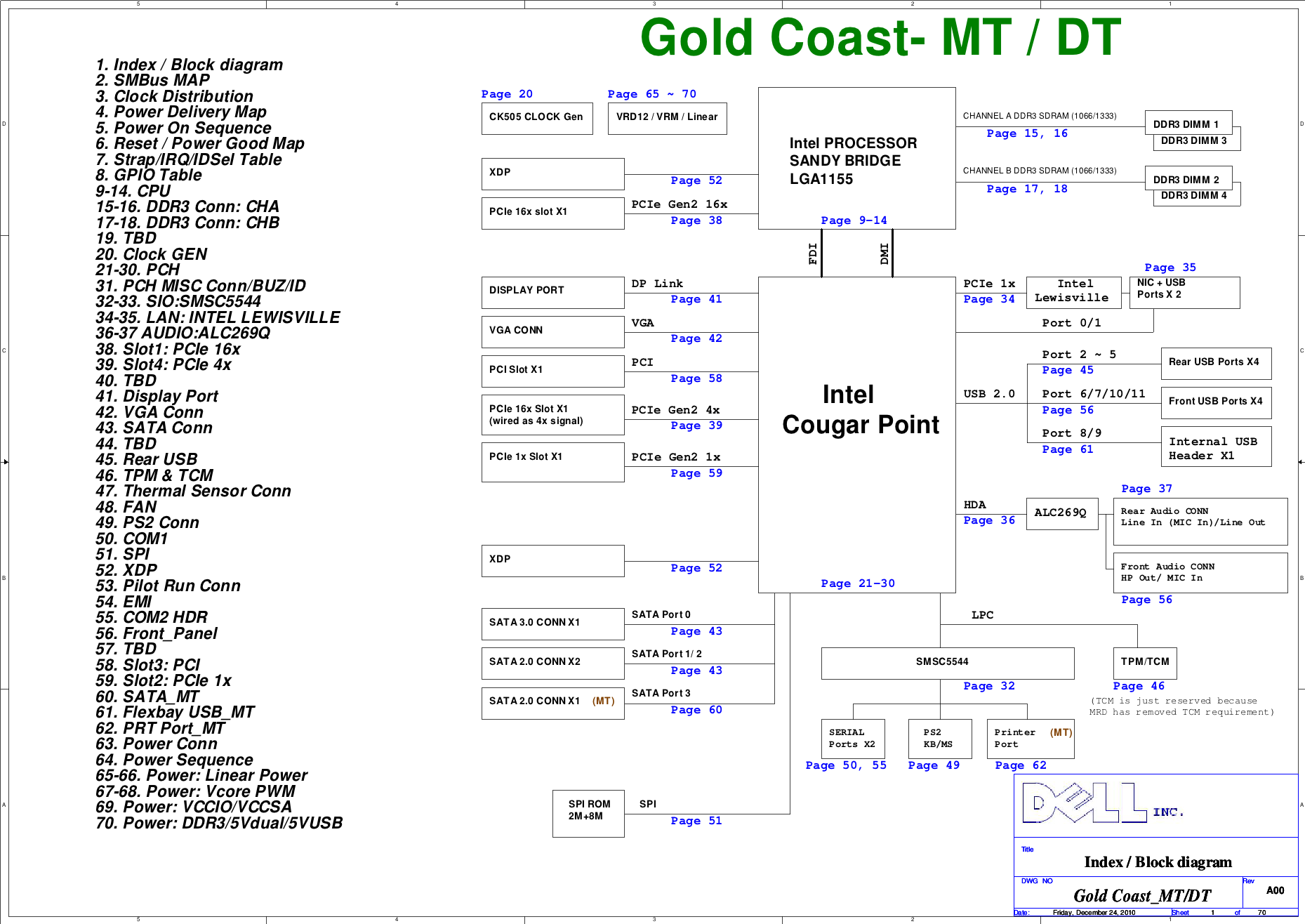Click the FDI bus label
1305x924 pixels.
813,253
